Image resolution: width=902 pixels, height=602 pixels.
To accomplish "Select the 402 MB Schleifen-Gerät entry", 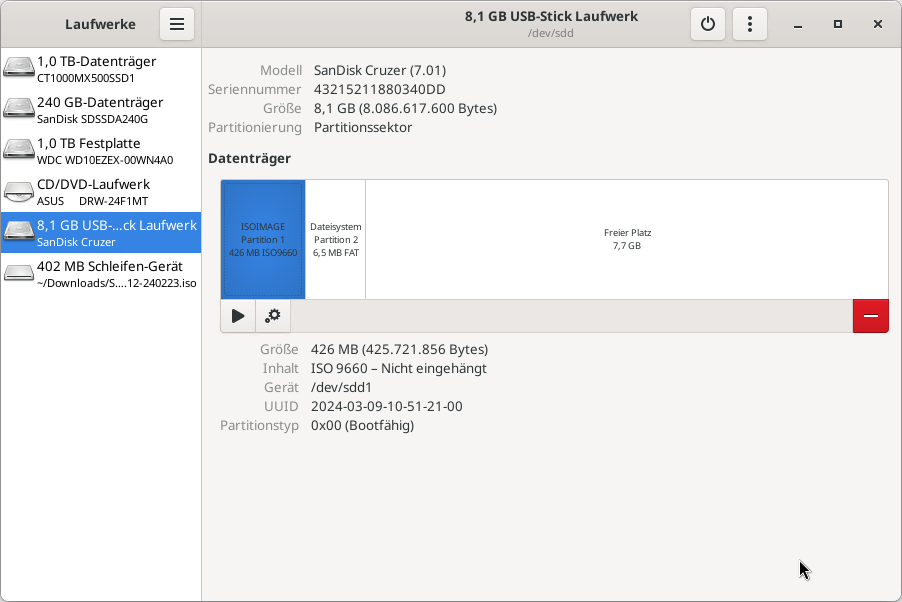I will (101, 274).
